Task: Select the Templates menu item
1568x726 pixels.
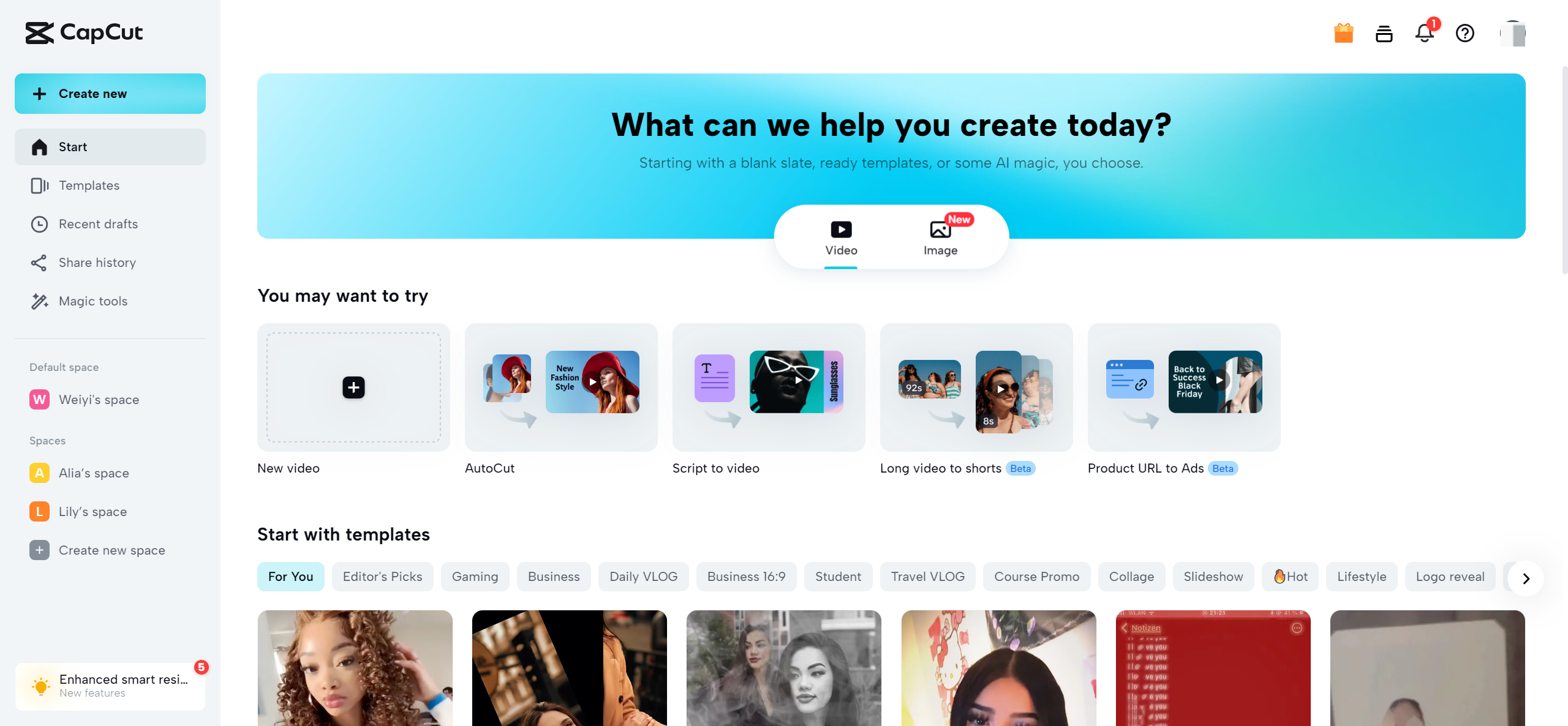Action: 89,185
